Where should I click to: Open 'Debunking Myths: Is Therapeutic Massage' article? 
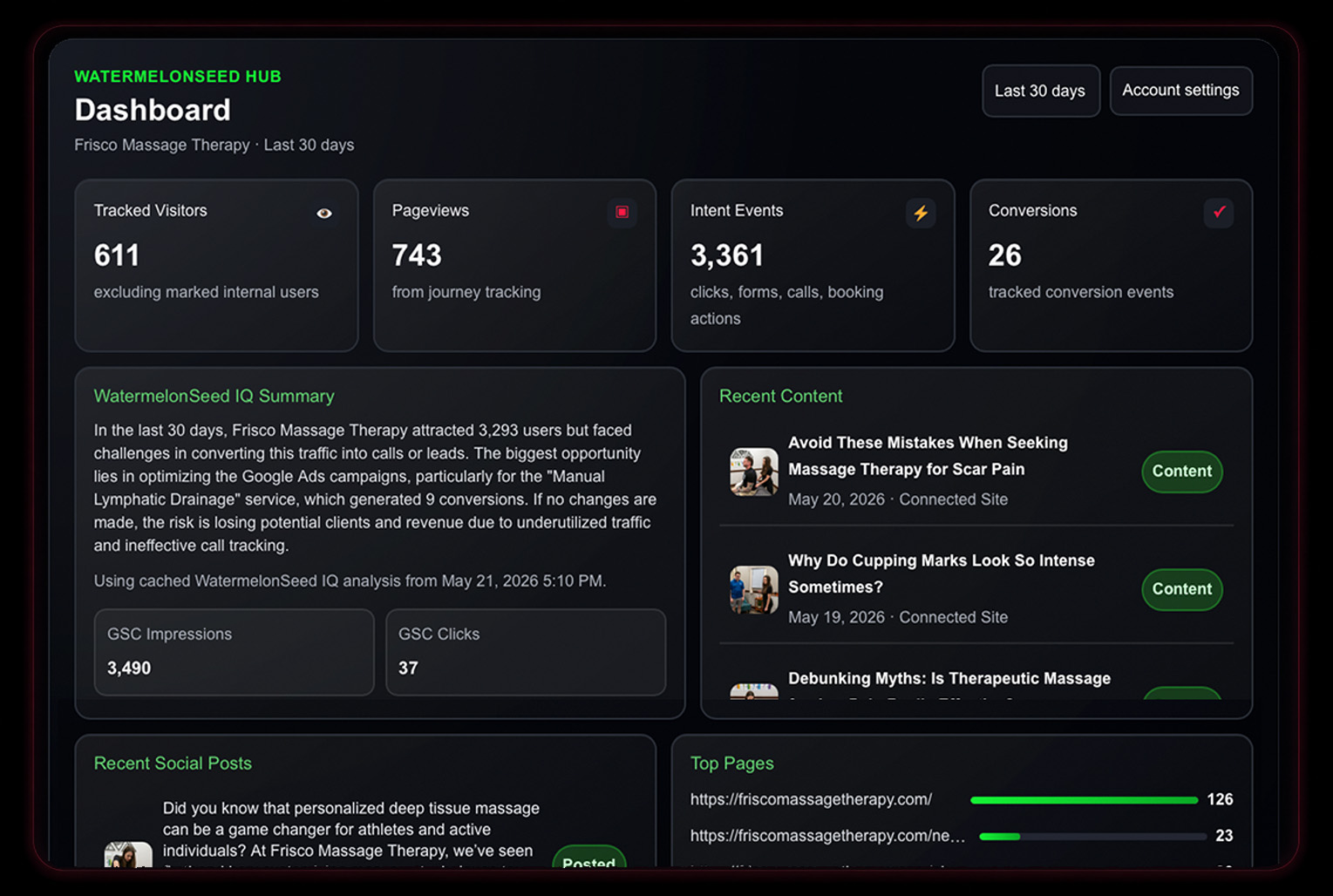949,678
